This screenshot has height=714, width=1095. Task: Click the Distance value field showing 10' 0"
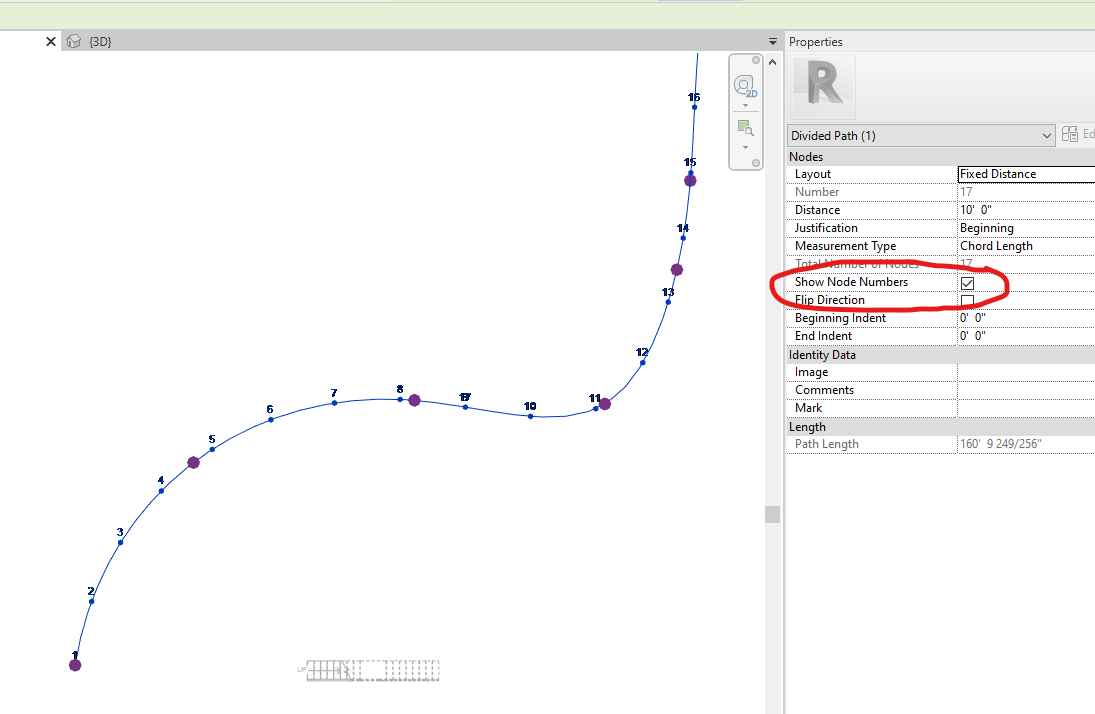coord(1020,209)
